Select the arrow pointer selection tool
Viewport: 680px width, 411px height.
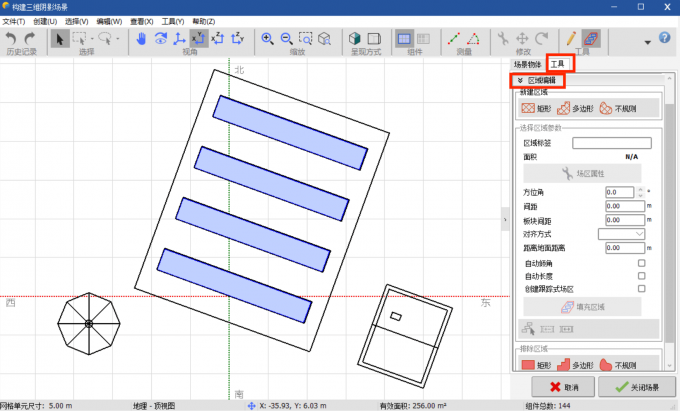click(59, 39)
